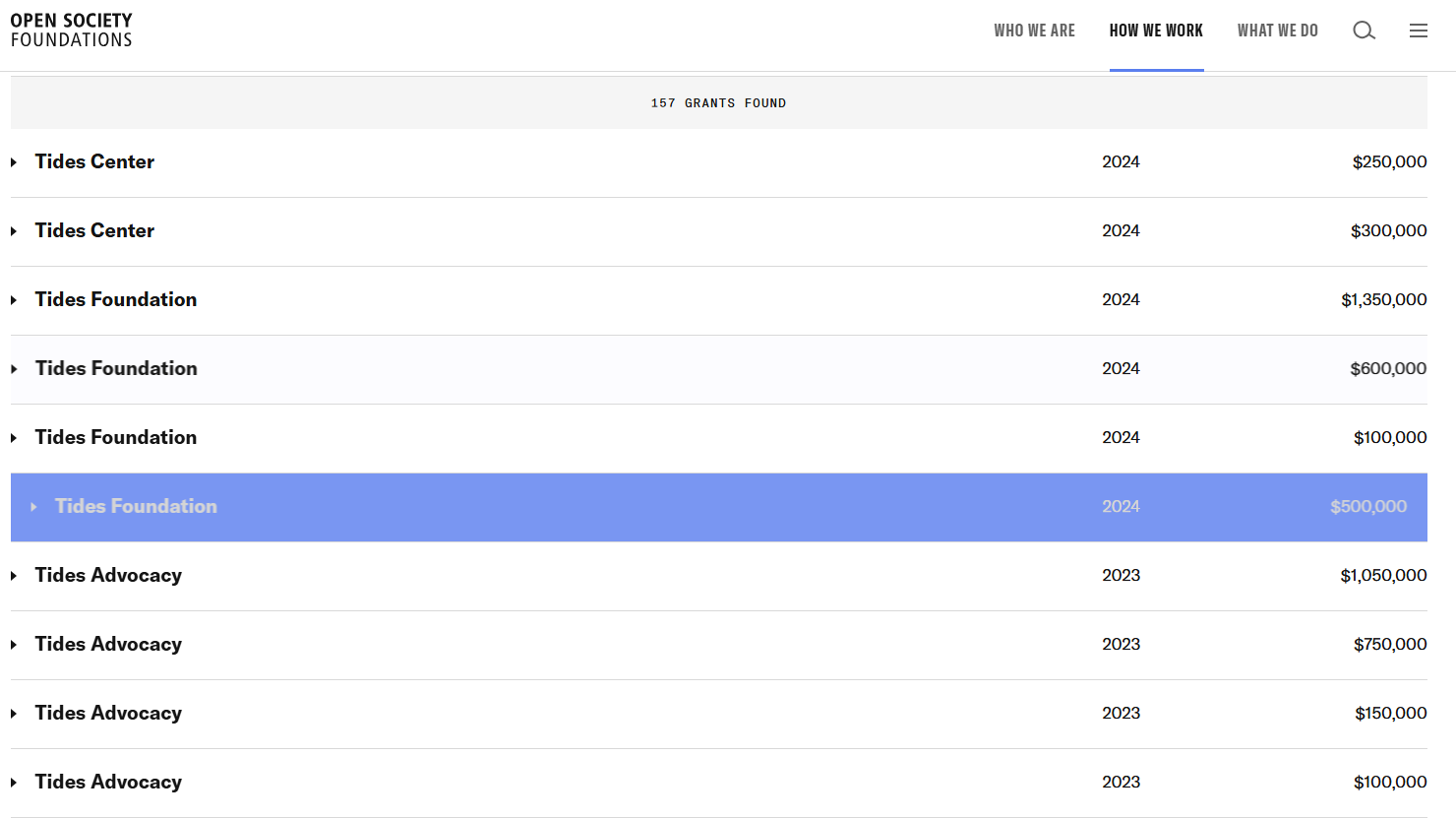The image size is (1456, 819).
Task: Click the Tides Advocacy title for $150,000 grant
Action: (x=108, y=713)
